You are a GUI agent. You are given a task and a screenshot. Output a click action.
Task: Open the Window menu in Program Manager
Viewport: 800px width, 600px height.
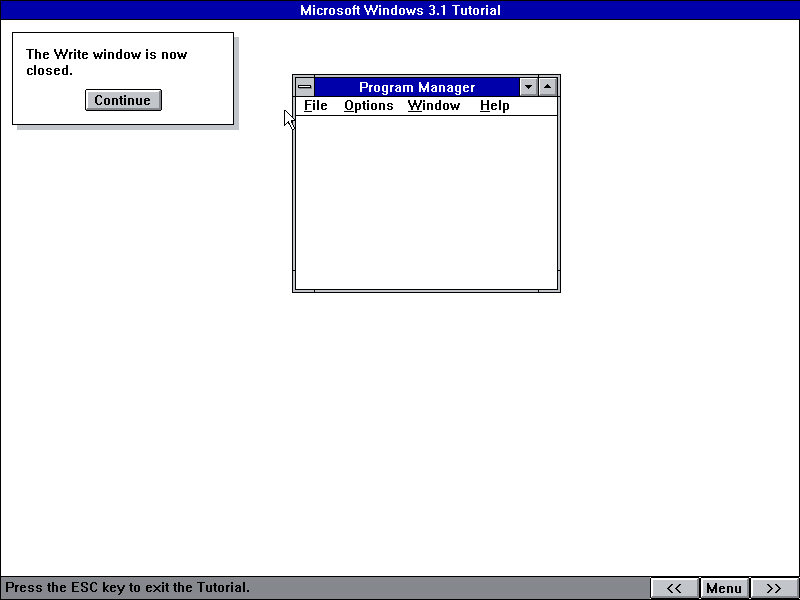[434, 106]
